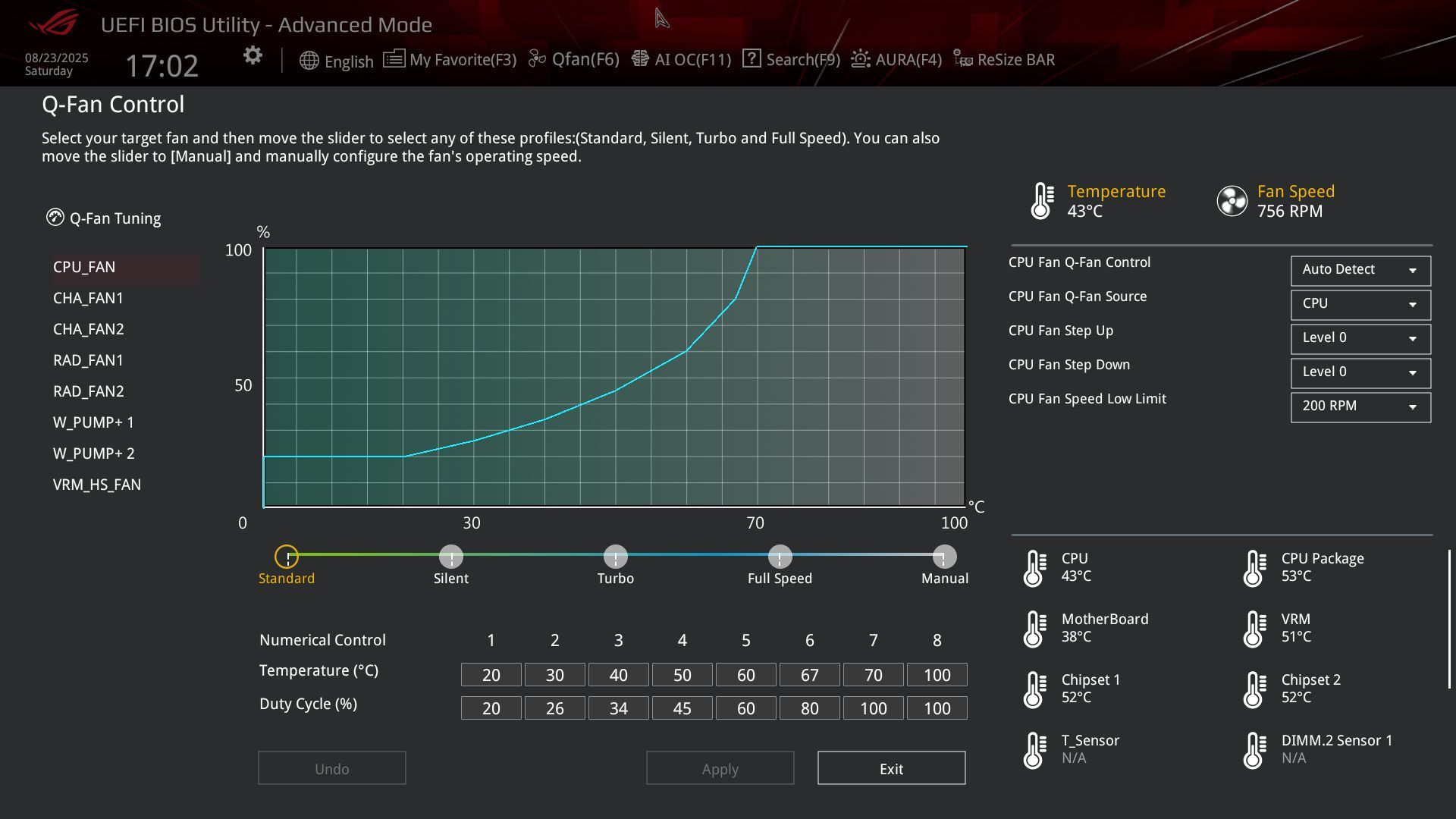
Task: Click the CPU Package thermometer icon
Action: pos(1254,568)
